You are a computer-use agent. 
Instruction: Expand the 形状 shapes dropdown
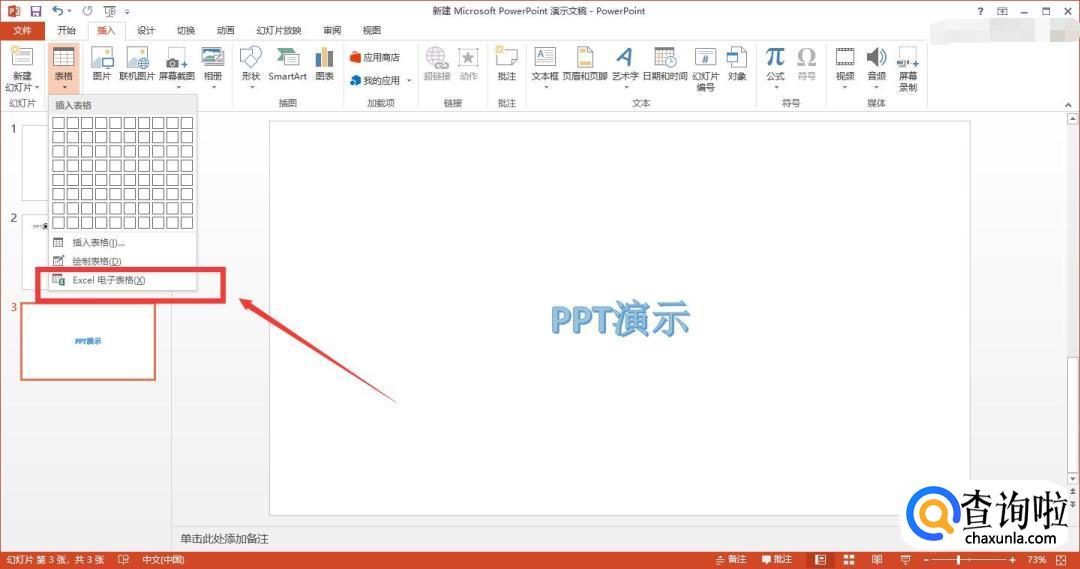pyautogui.click(x=250, y=87)
